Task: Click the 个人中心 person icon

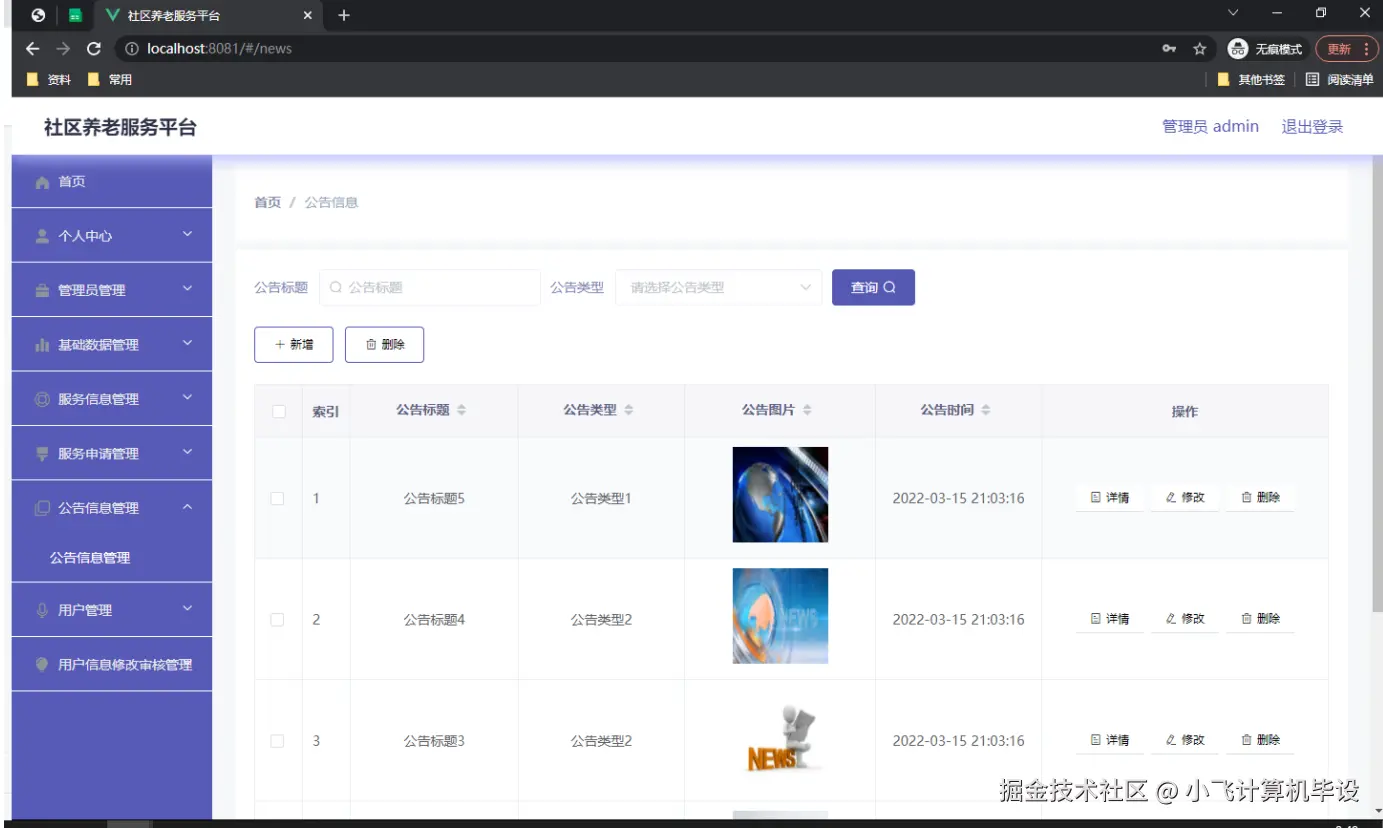Action: coord(41,235)
